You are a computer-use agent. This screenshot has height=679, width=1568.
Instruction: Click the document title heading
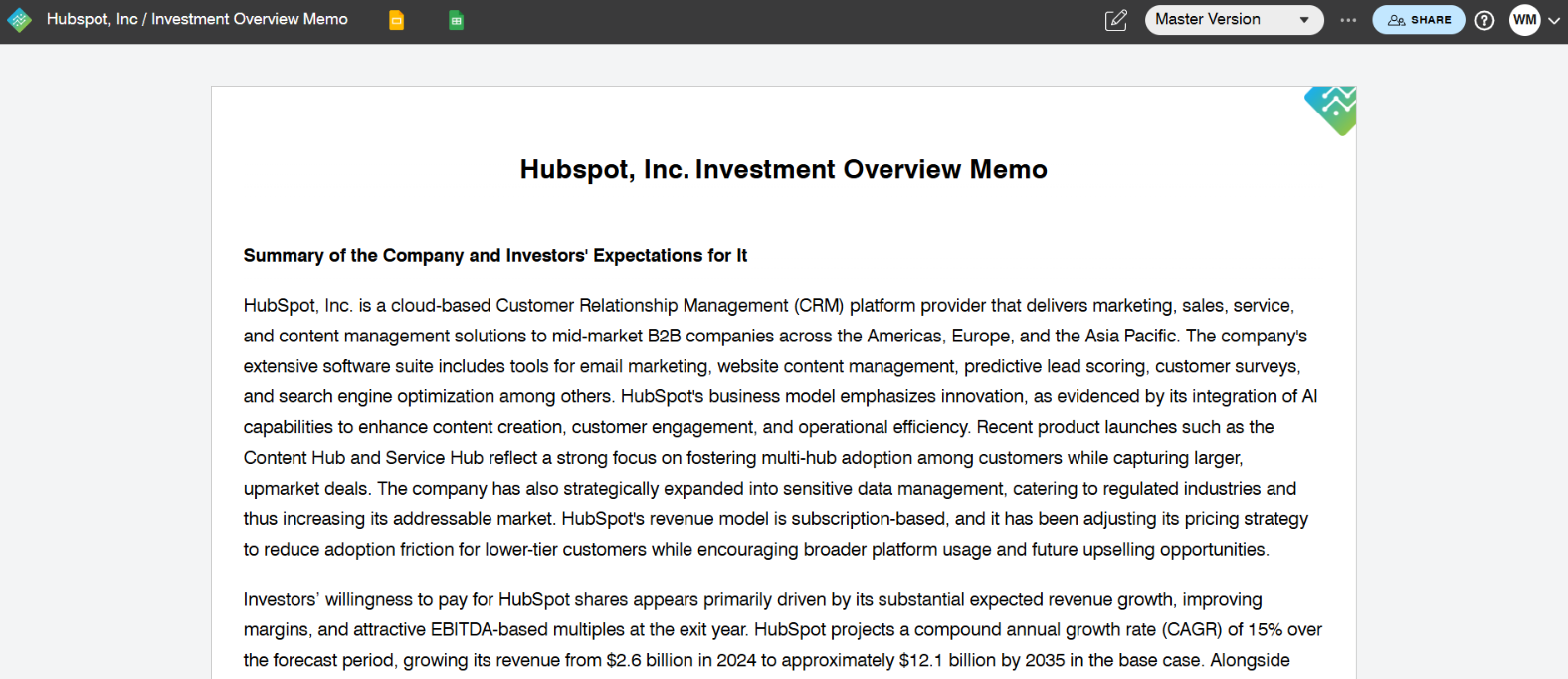(783, 169)
